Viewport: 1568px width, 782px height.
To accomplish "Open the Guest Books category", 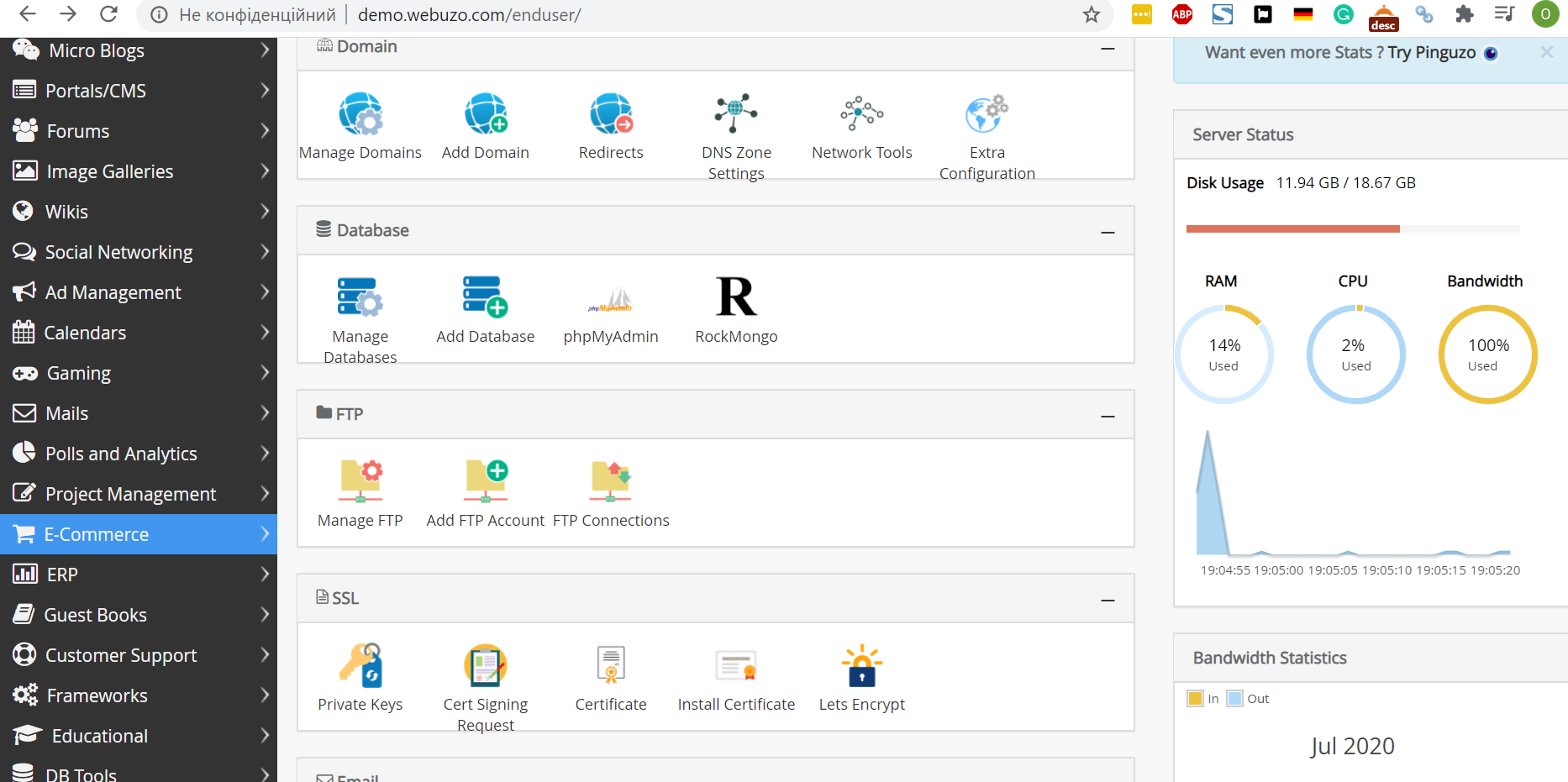I will tap(139, 615).
